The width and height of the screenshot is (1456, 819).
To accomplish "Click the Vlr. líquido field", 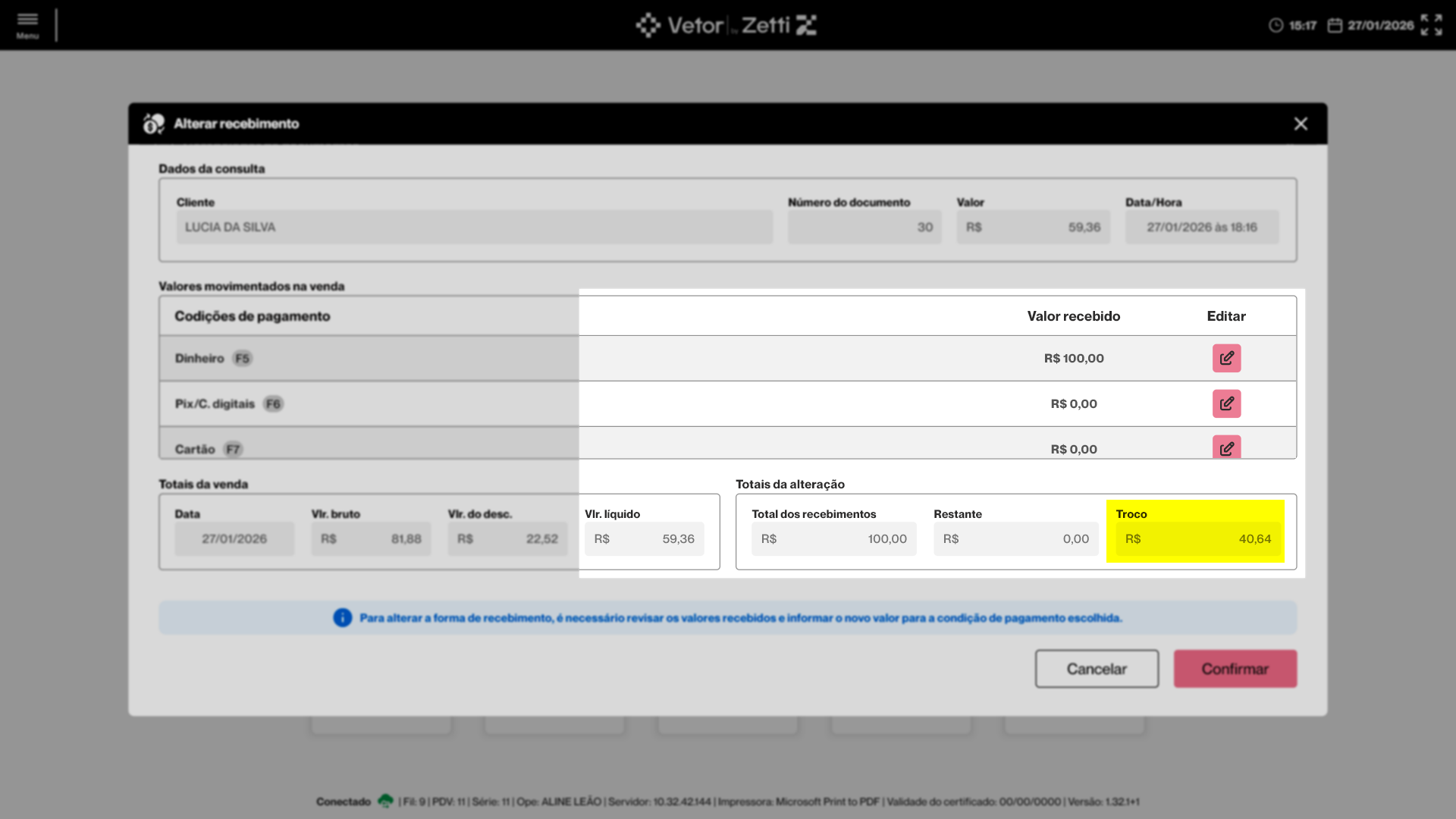I will point(644,539).
